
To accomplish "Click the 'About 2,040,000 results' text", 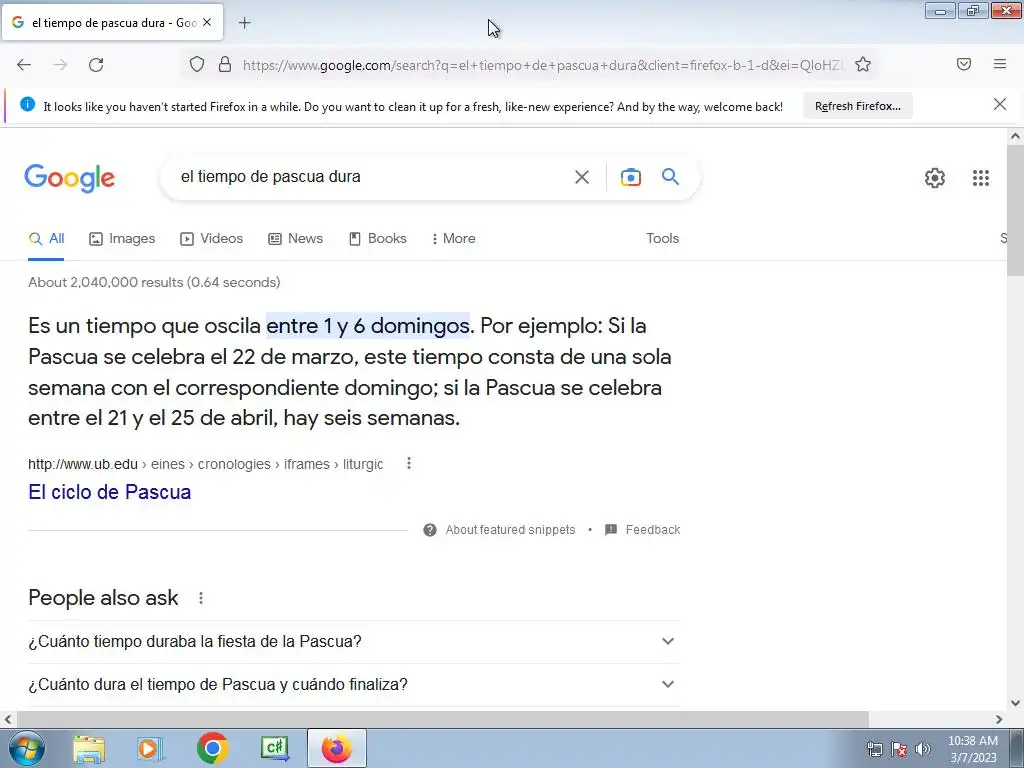I will (154, 283).
